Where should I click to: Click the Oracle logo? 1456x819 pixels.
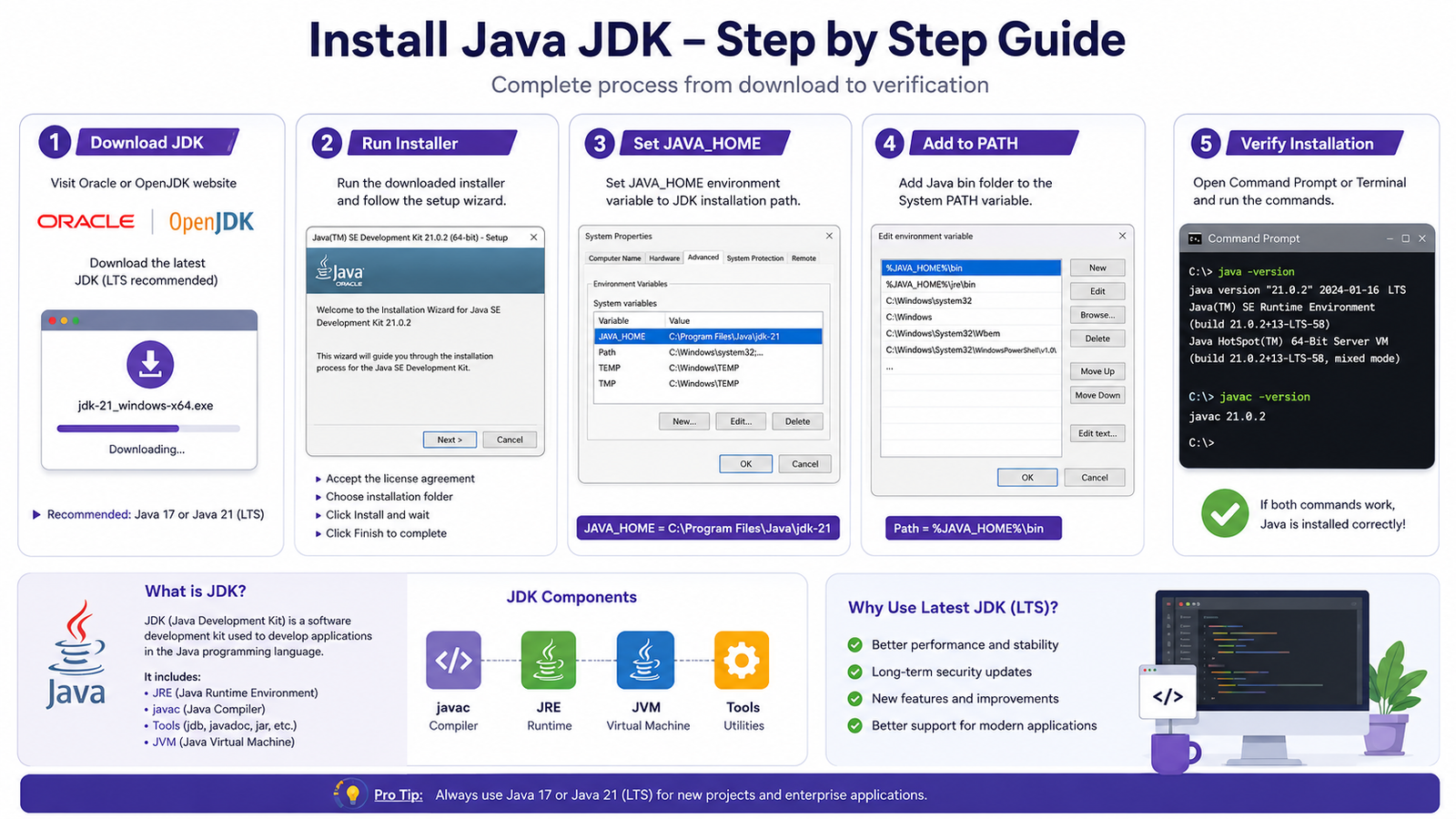click(86, 221)
